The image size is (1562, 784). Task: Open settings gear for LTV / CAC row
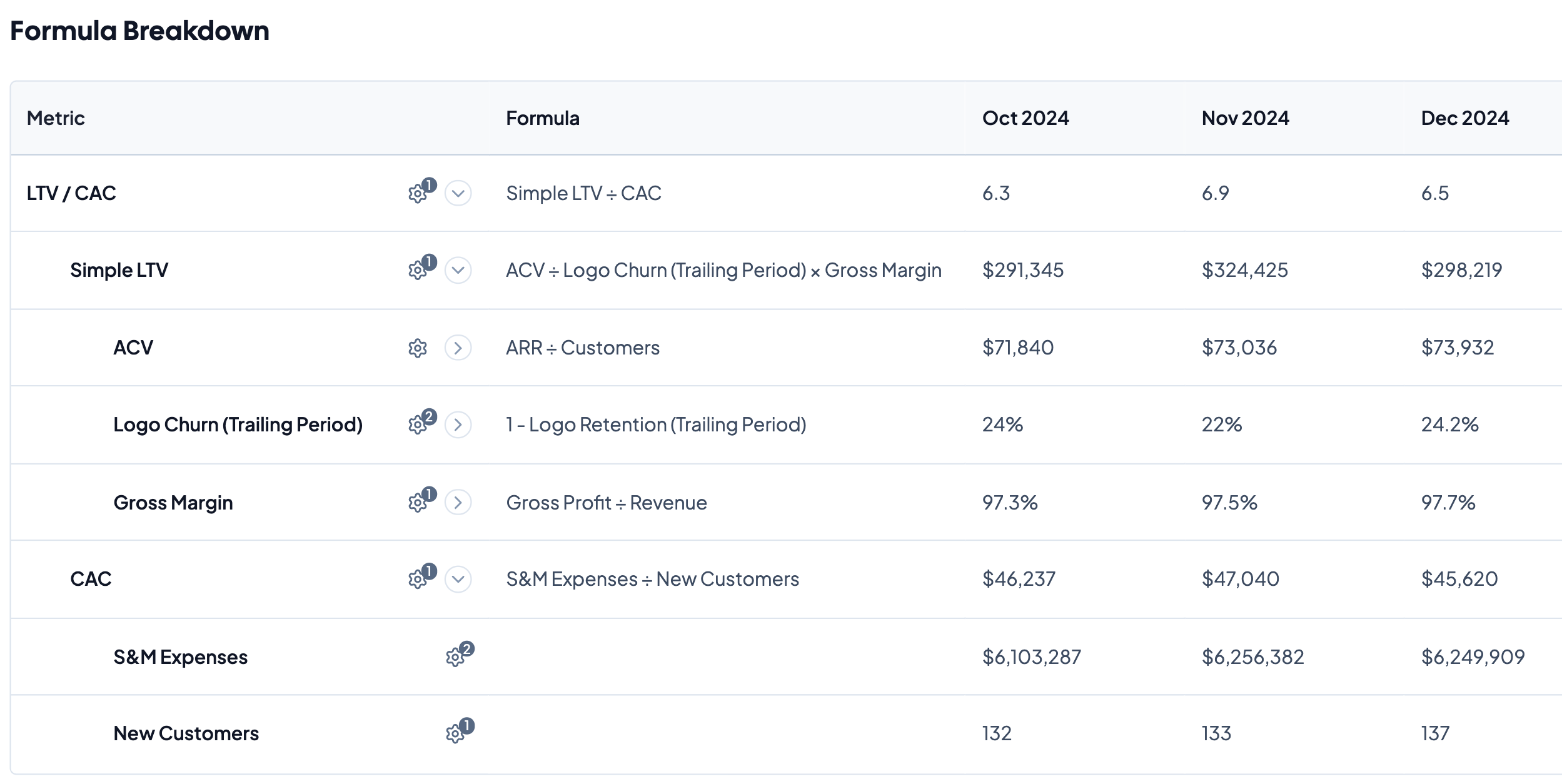tap(418, 194)
